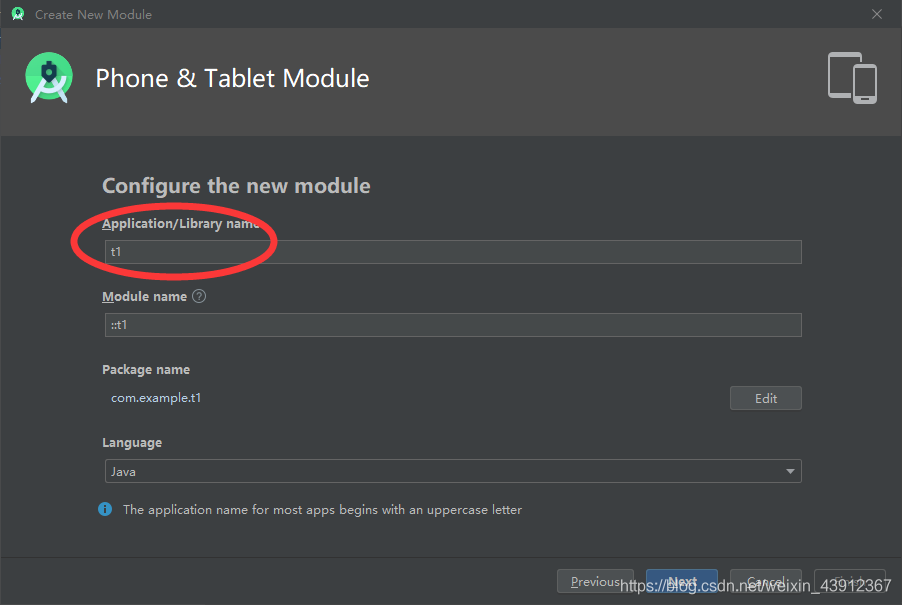Click the Module name label
The image size is (902, 605).
pyautogui.click(x=144, y=297)
